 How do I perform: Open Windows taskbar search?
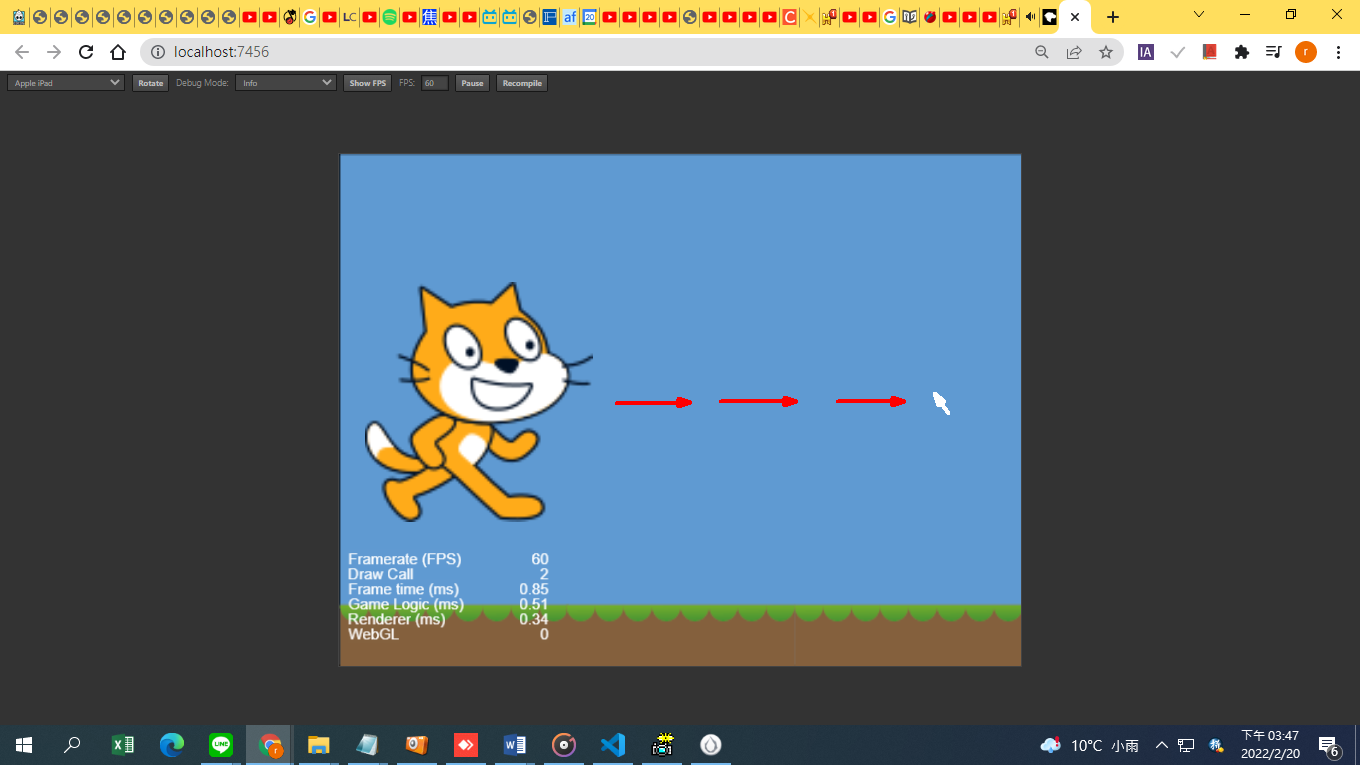click(72, 745)
